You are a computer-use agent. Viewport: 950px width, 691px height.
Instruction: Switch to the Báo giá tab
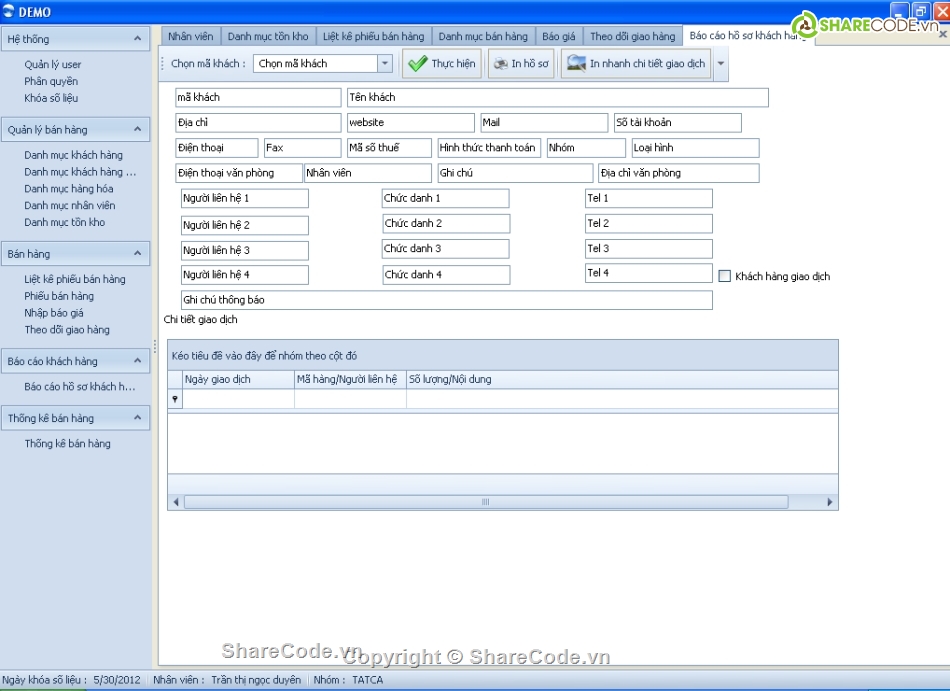559,36
